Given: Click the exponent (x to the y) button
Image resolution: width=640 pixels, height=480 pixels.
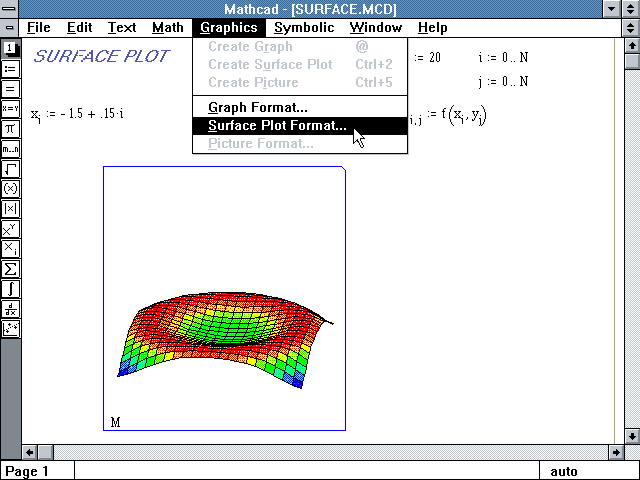Looking at the screenshot, I should (10, 228).
